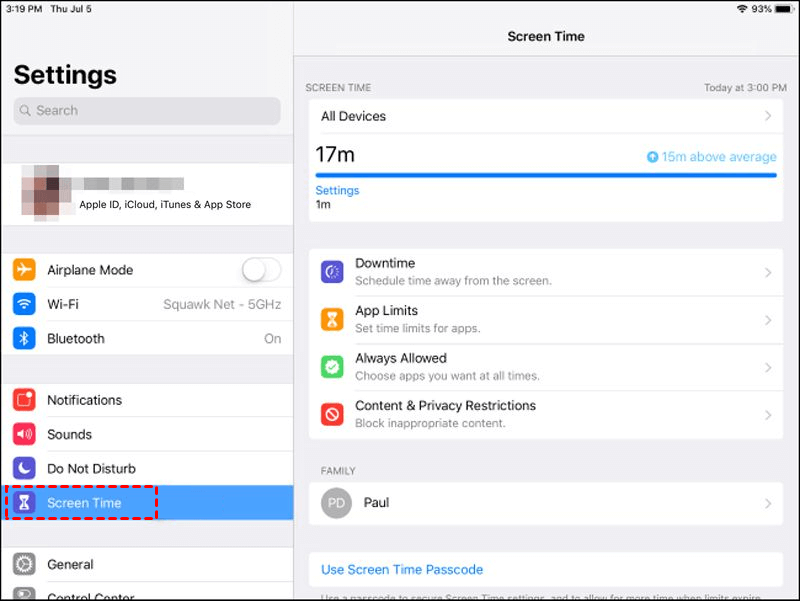This screenshot has width=800, height=601.
Task: Click the blue up-arrow above average icon
Action: click(653, 157)
